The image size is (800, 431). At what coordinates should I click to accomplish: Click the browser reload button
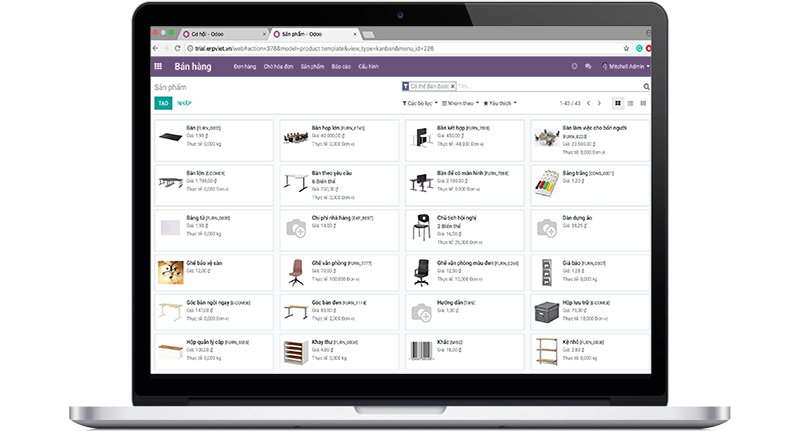click(x=176, y=48)
